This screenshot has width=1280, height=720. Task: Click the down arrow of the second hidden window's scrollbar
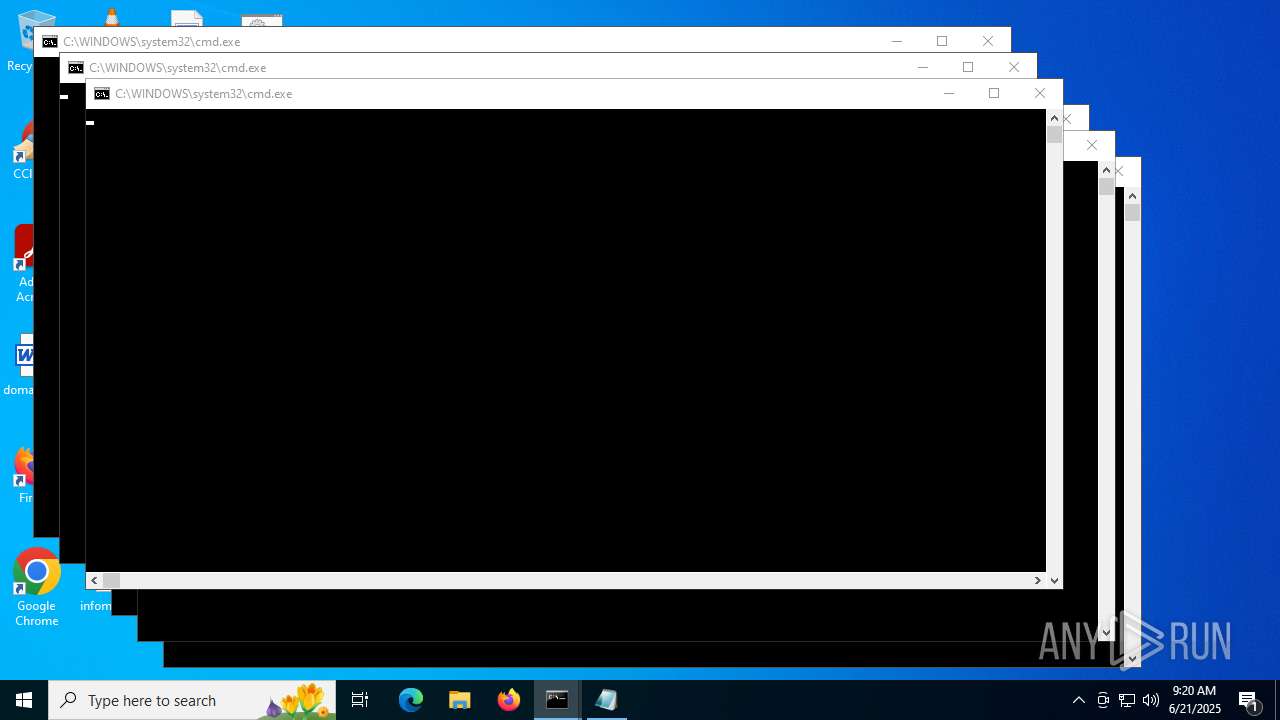click(1106, 632)
